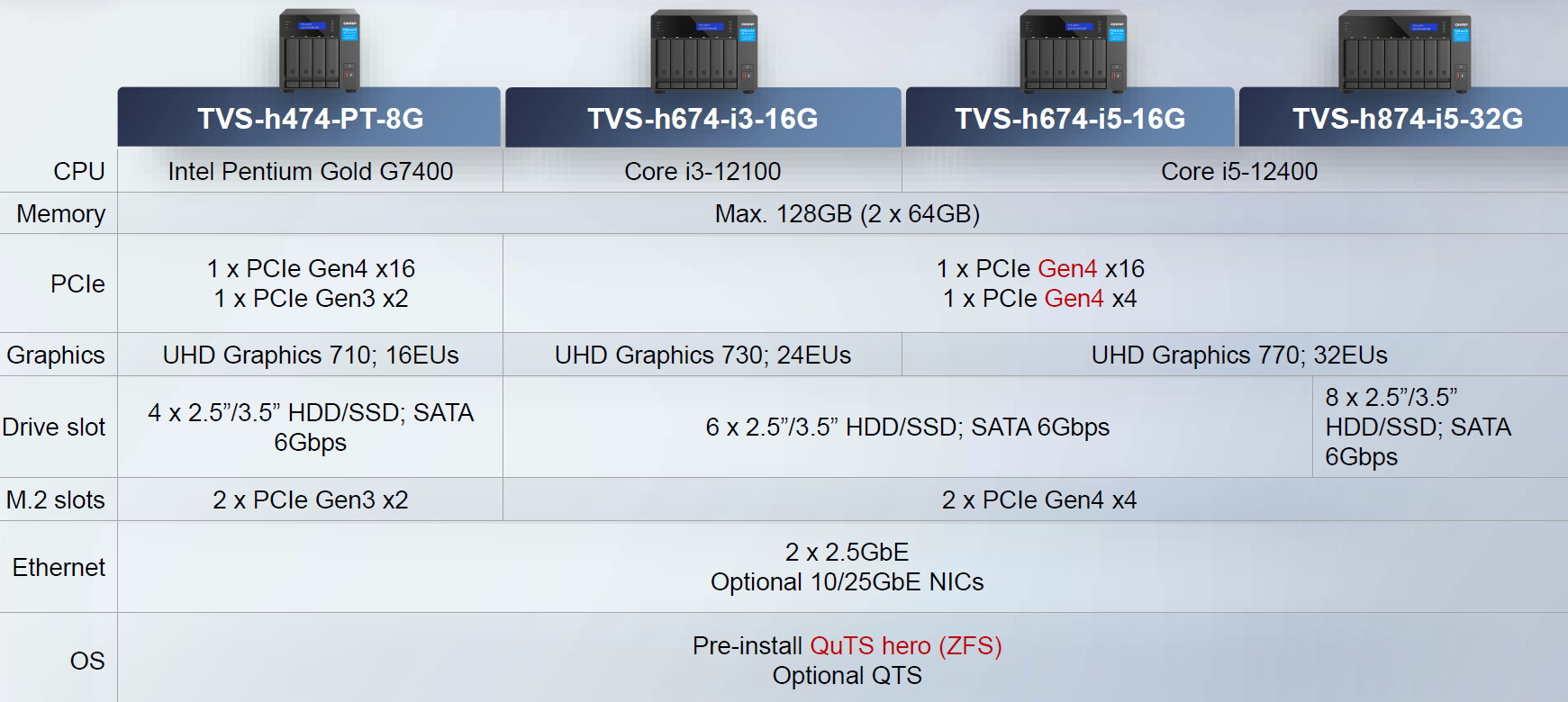Viewport: 1568px width, 702px height.
Task: Select the TVS-h874-i5-32G column header
Action: click(1405, 118)
